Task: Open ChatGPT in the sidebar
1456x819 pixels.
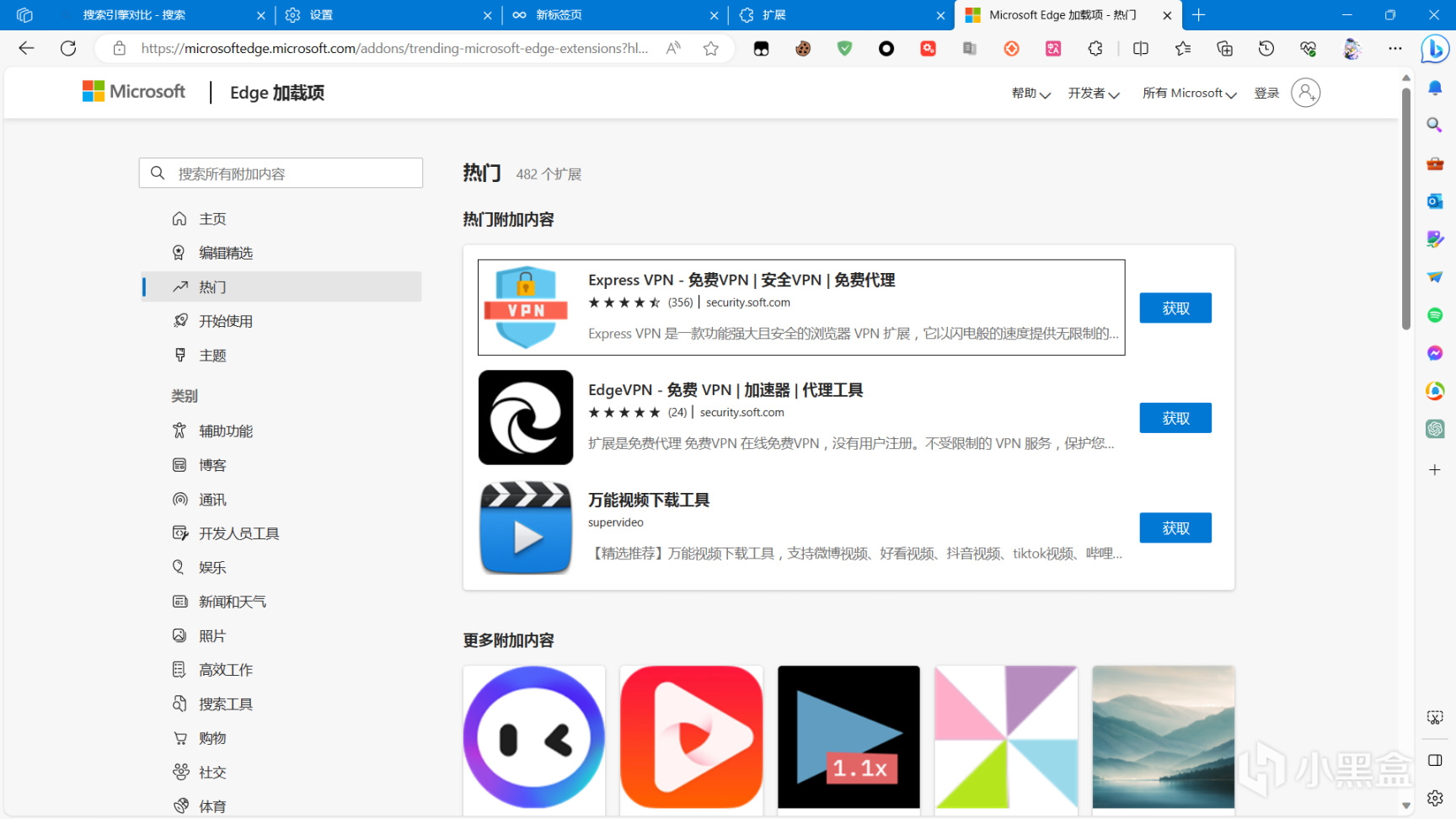Action: (x=1435, y=429)
